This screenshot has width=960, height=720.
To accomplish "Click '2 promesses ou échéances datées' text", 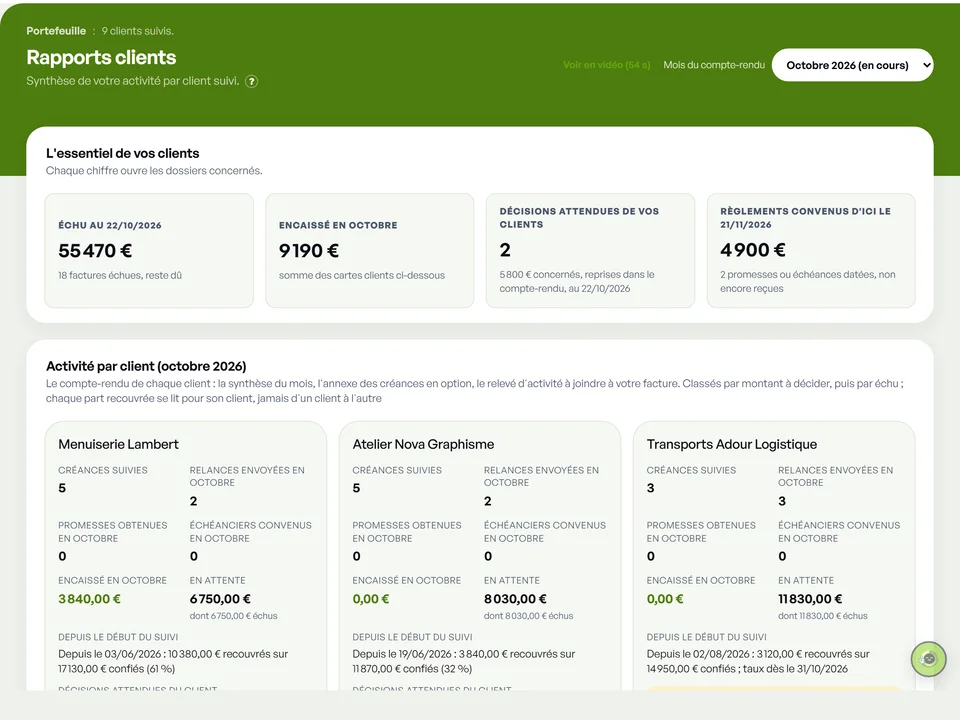I will click(x=808, y=282).
